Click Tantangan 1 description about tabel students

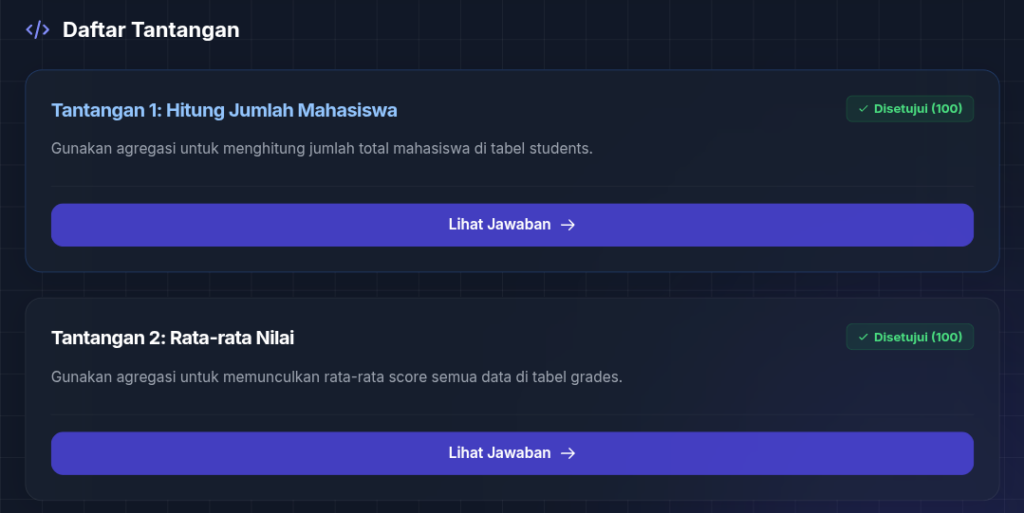click(x=322, y=149)
